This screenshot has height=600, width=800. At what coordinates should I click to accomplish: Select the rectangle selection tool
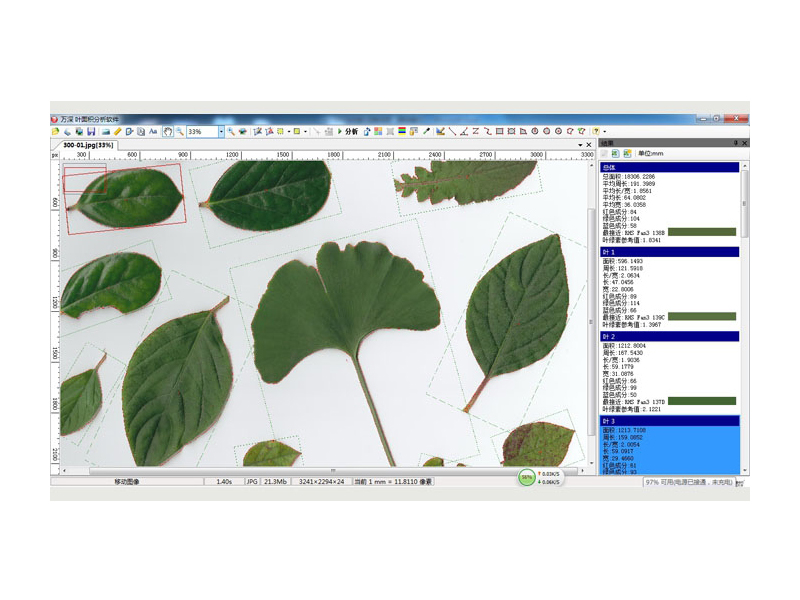pyautogui.click(x=499, y=131)
